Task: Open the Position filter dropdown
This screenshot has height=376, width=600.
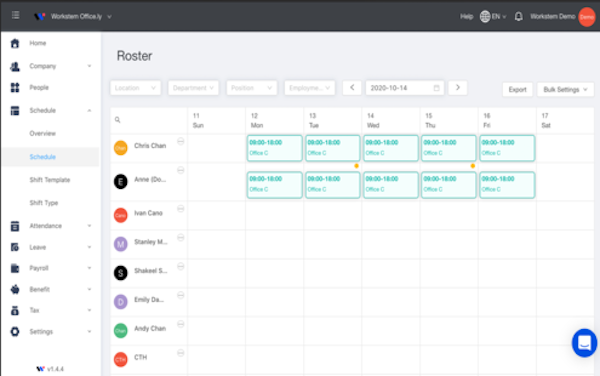Action: coord(251,88)
